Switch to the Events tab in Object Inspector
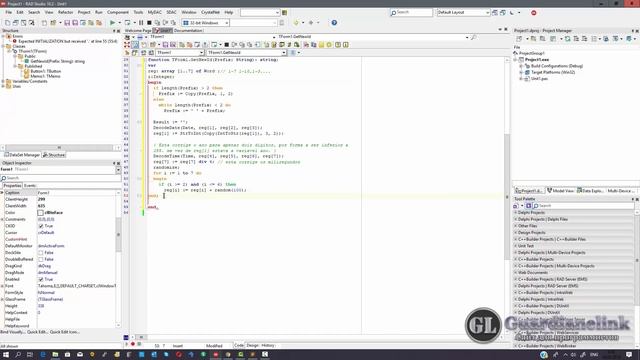Image resolution: width=640 pixels, height=360 pixels. click(x=30, y=186)
